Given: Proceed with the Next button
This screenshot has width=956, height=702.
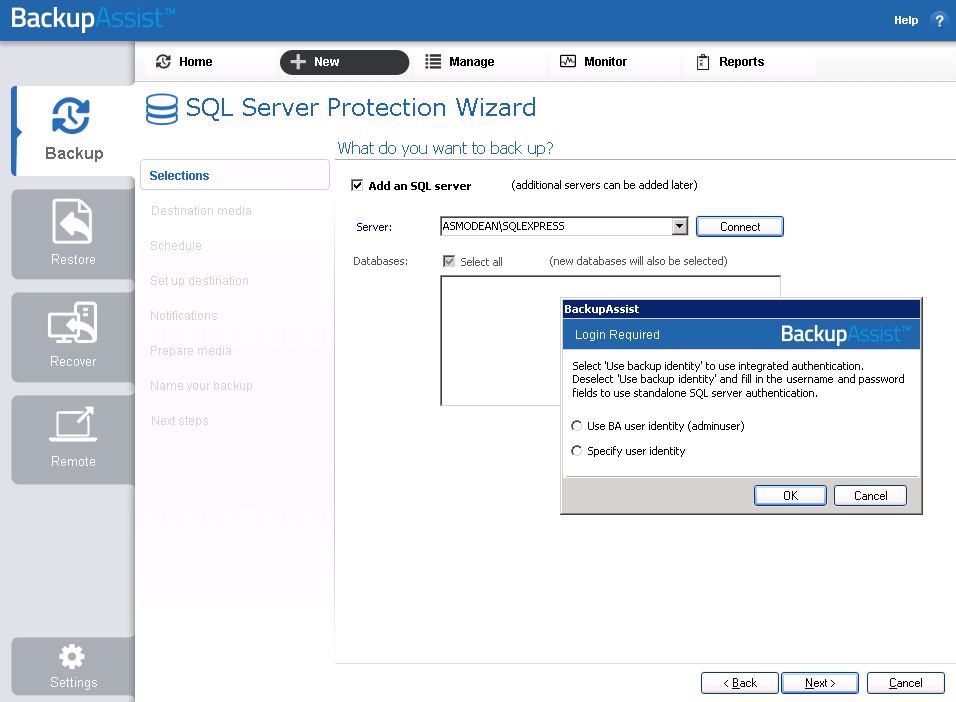Looking at the screenshot, I should click(820, 682).
